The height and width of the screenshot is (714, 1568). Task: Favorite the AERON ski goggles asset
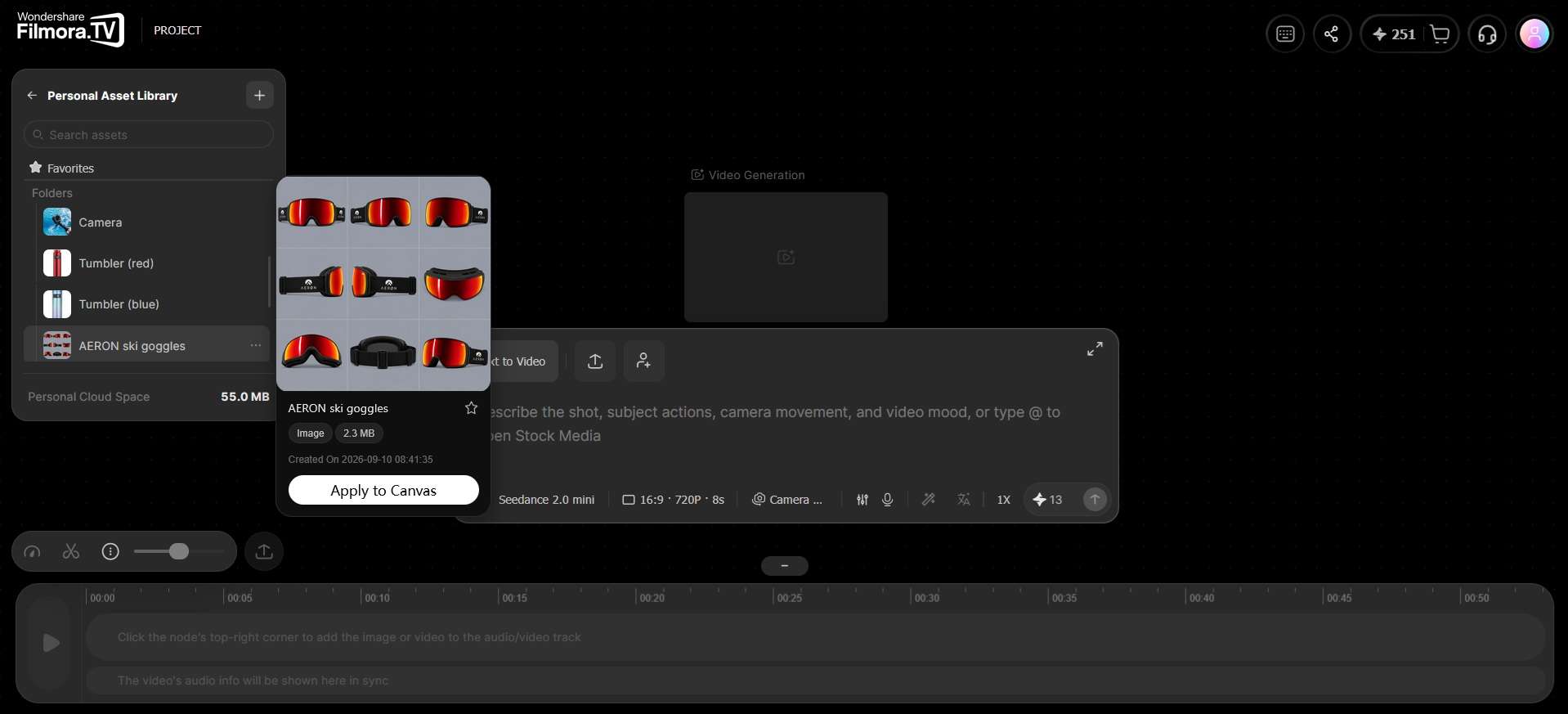(x=471, y=408)
